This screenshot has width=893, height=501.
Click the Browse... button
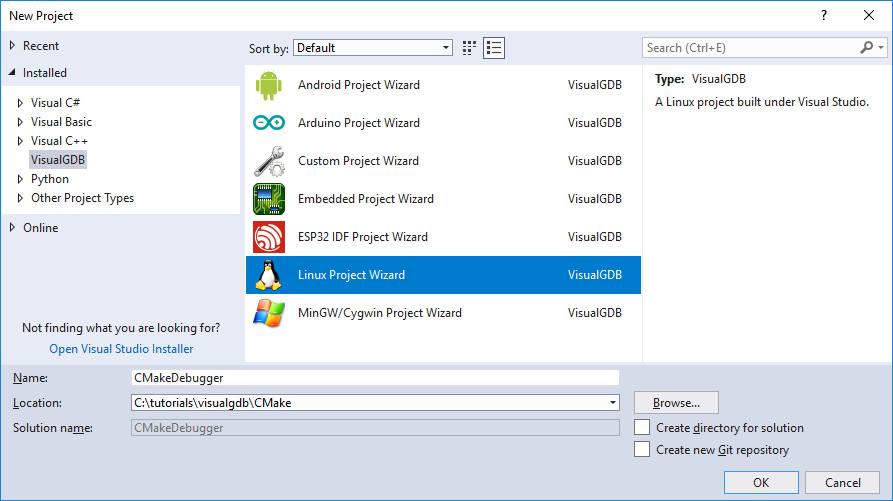pos(676,403)
